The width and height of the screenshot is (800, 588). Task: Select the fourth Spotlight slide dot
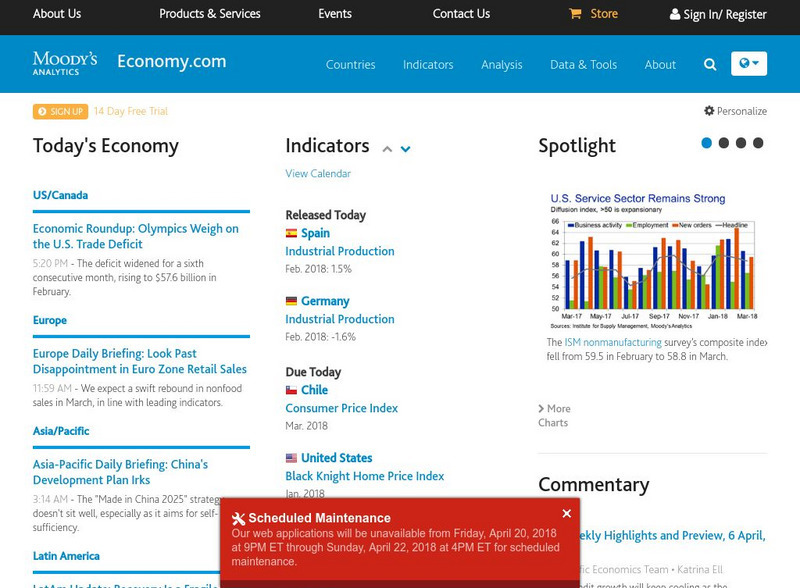click(x=758, y=143)
